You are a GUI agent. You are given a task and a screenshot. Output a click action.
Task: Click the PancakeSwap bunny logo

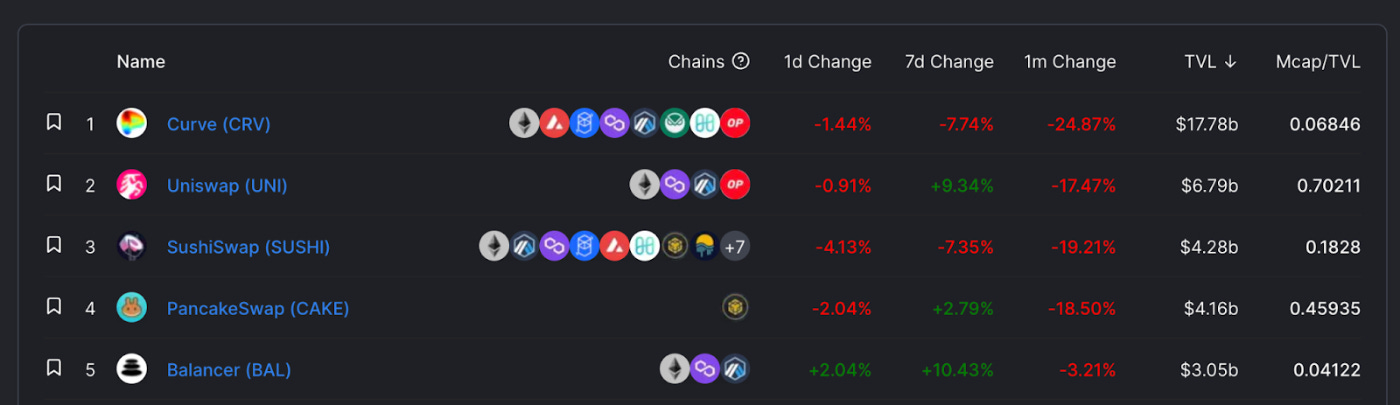pyautogui.click(x=131, y=308)
